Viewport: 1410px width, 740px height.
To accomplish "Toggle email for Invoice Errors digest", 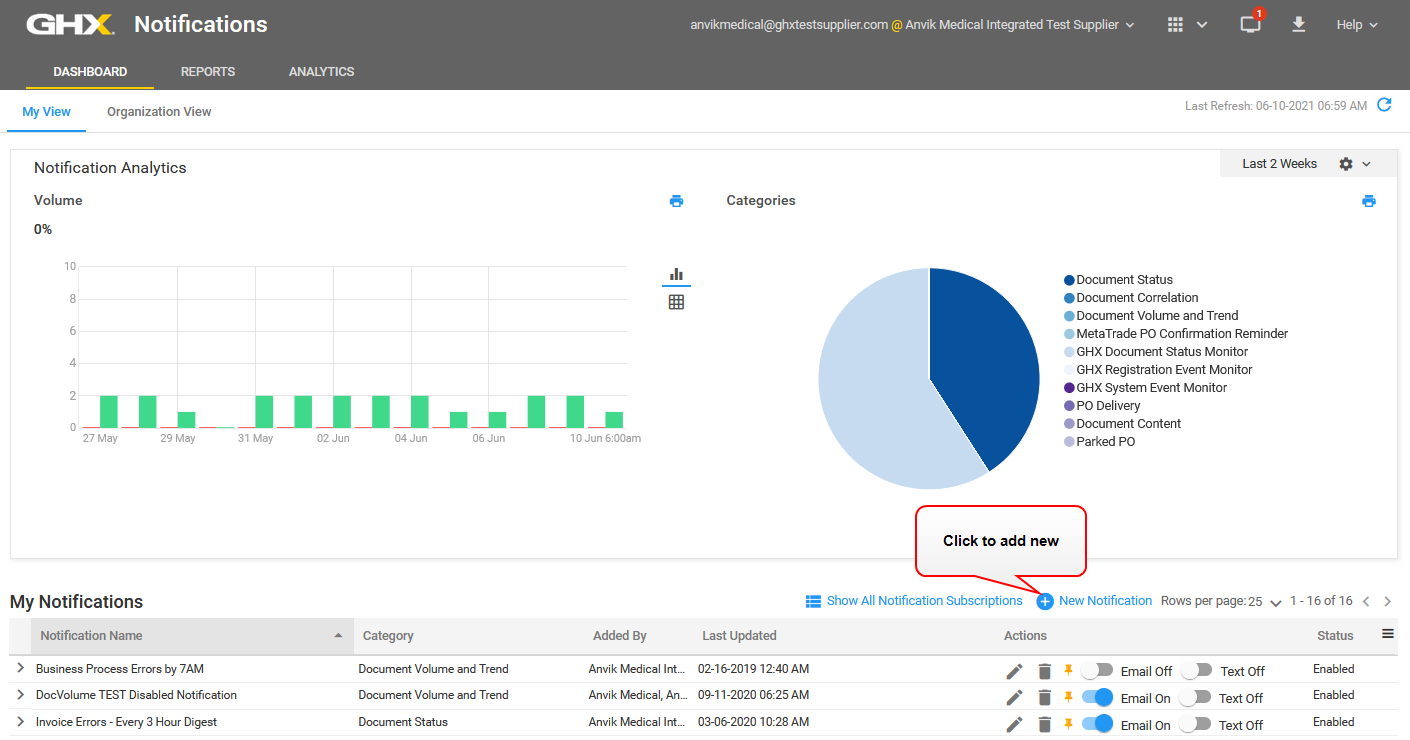I will coord(1097,724).
